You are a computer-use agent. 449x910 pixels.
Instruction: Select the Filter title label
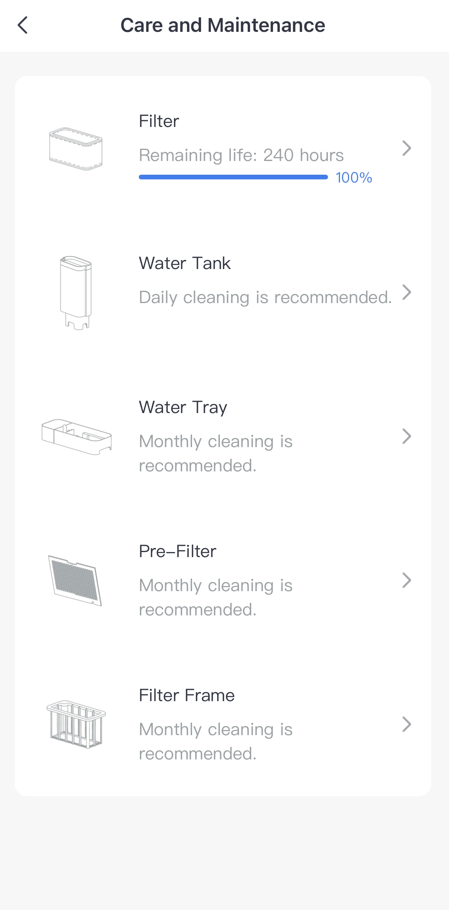(x=159, y=121)
